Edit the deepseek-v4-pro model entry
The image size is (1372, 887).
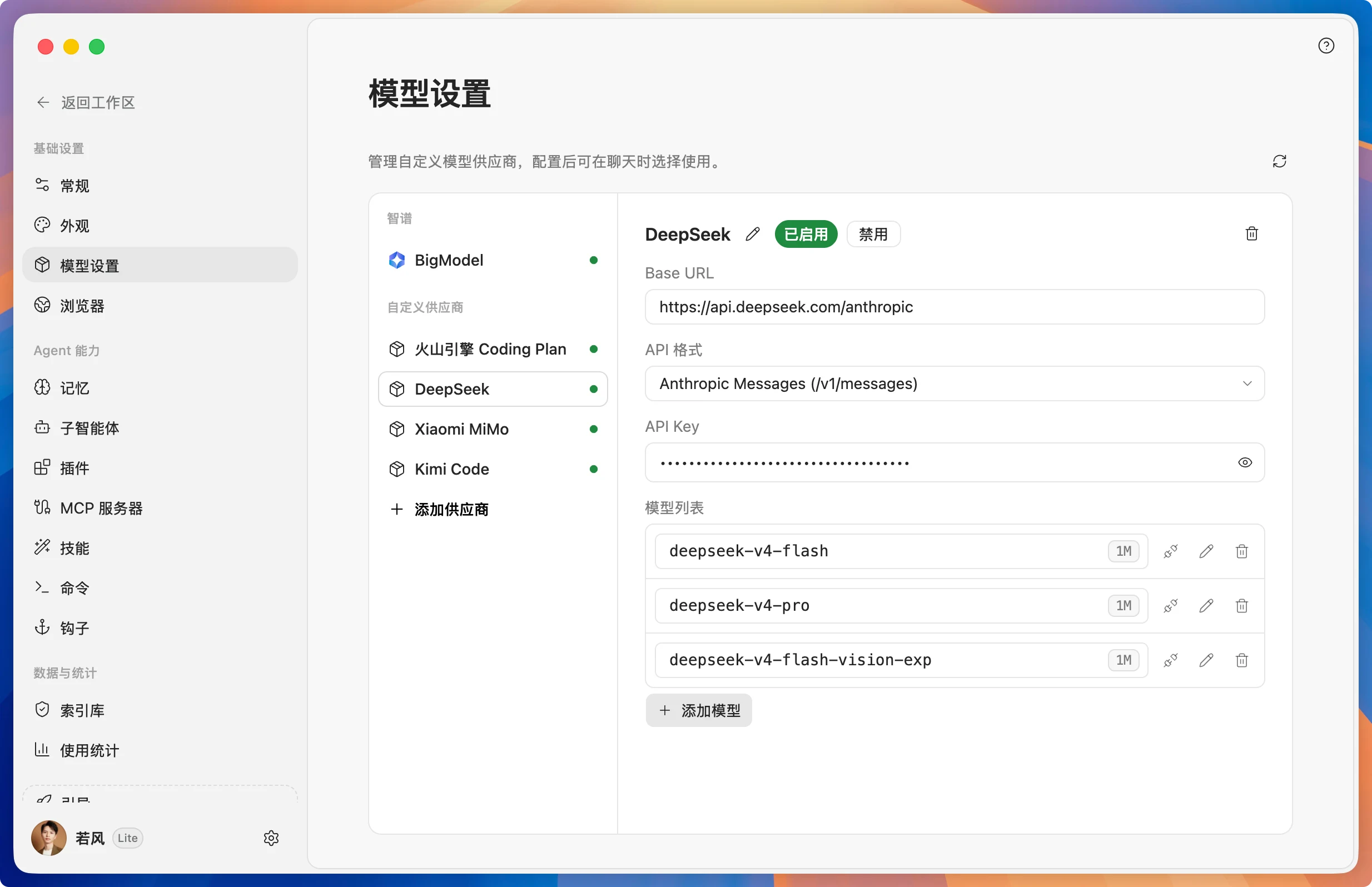point(1206,605)
